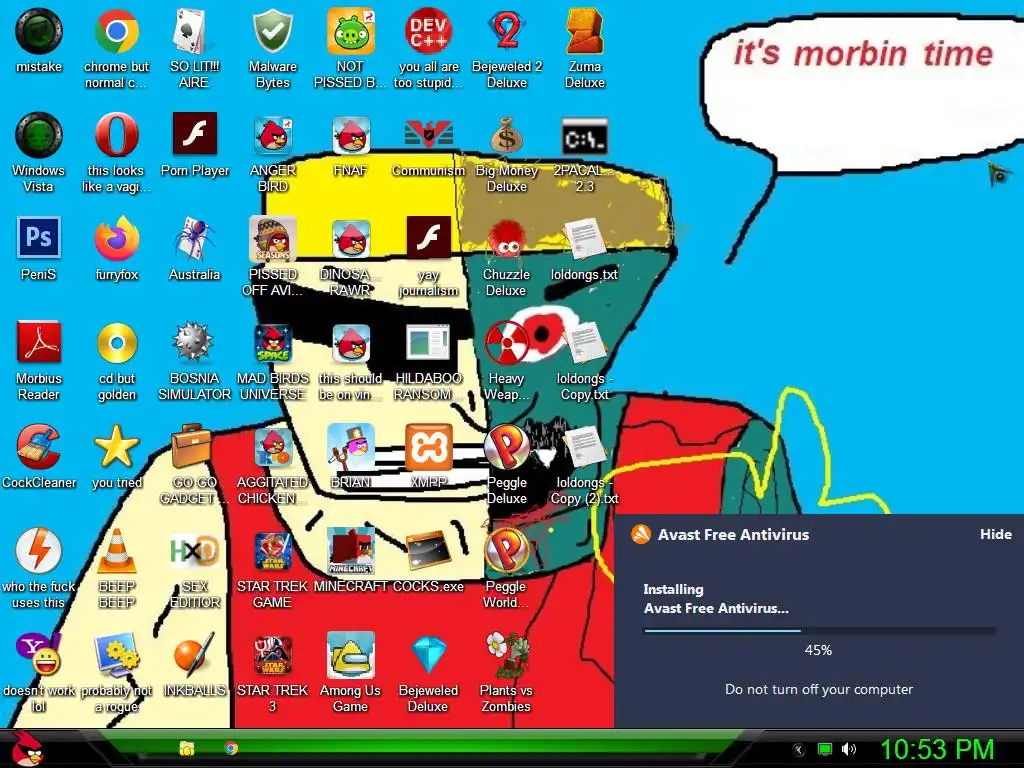Open the 'BRIAN' slingshot bird icon
This screenshot has width=1024, height=768.
click(x=350, y=447)
